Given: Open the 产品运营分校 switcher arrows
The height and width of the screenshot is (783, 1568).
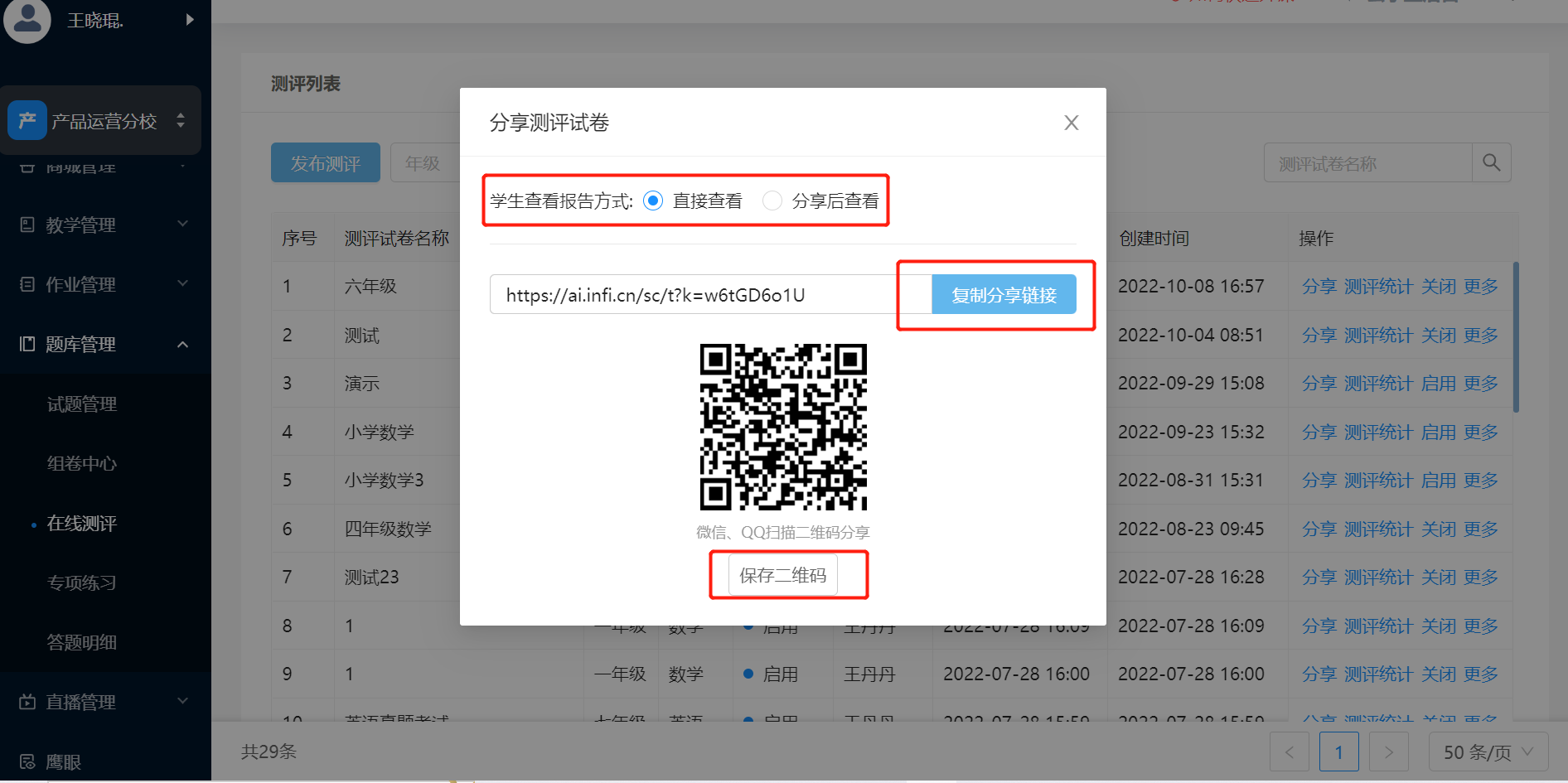Looking at the screenshot, I should [181, 121].
